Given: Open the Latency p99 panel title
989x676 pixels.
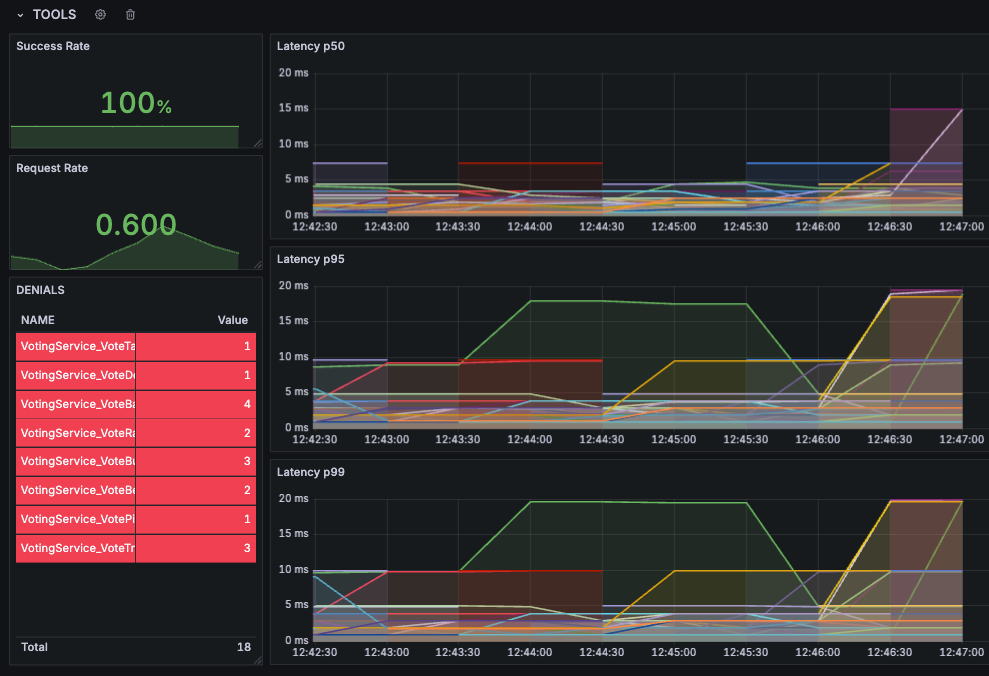Looking at the screenshot, I should click(x=311, y=472).
